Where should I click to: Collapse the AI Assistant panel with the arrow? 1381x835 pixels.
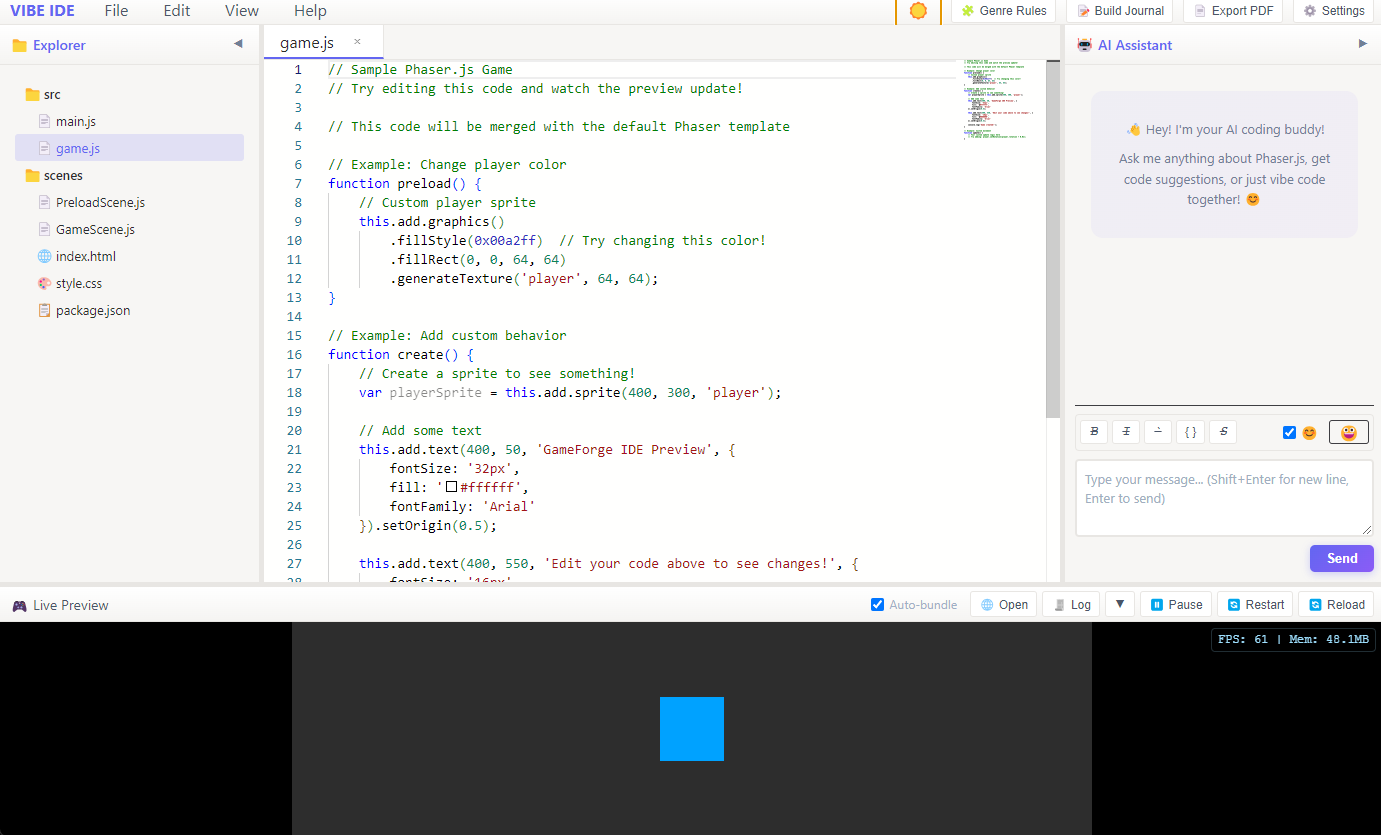pos(1362,44)
